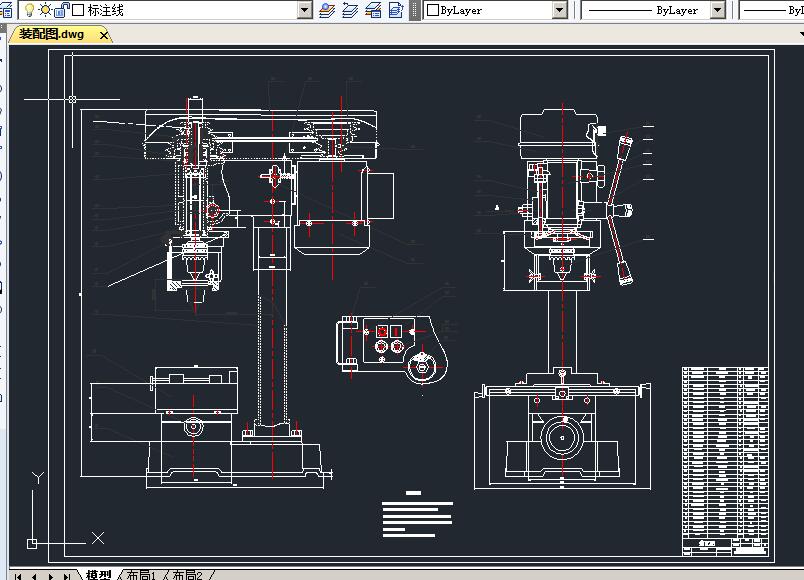Click the Layer Previous icon
This screenshot has height=580, width=804.
(350, 10)
